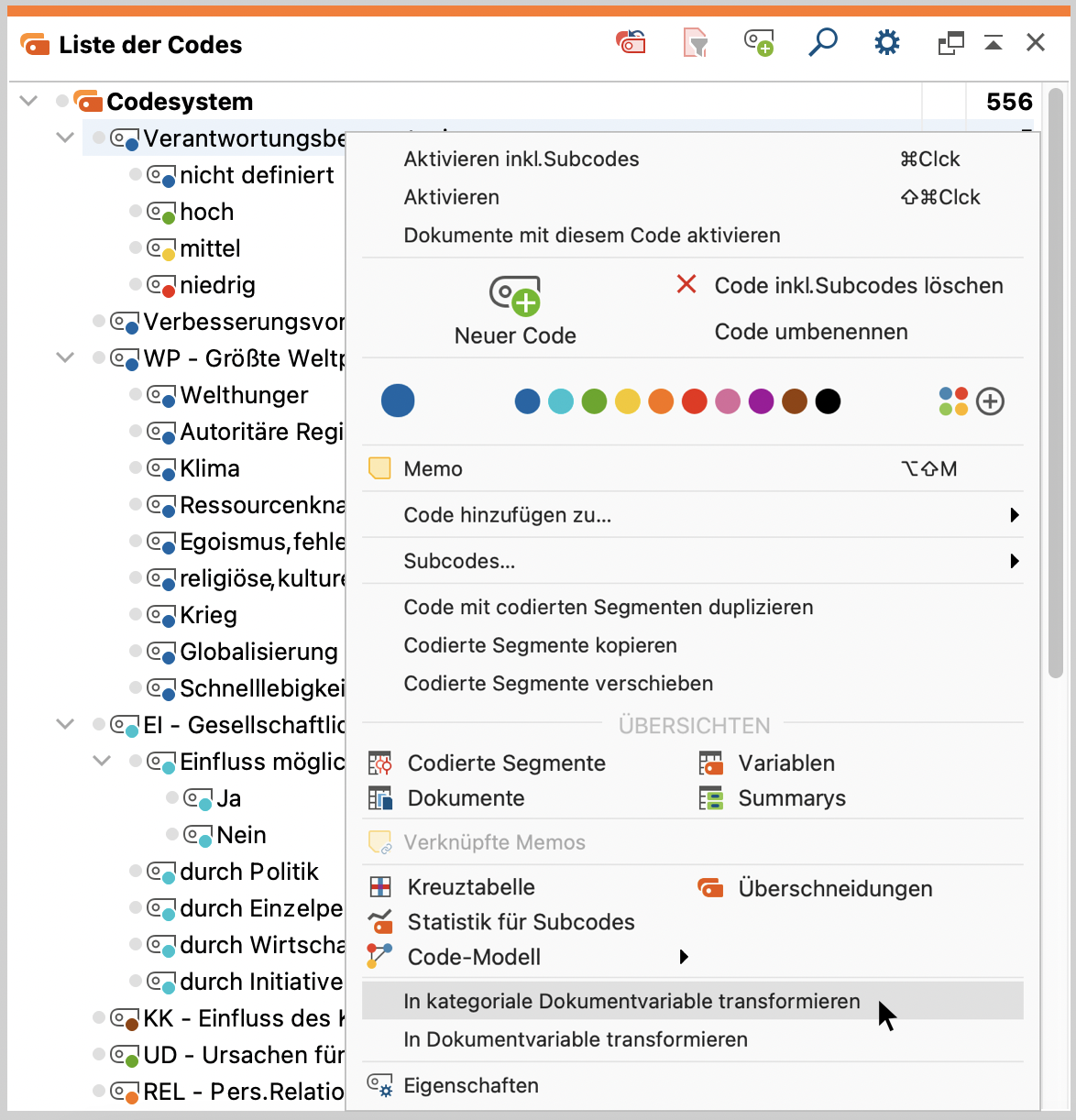Click the Neuer Code icon
This screenshot has width=1076, height=1120.
click(514, 295)
